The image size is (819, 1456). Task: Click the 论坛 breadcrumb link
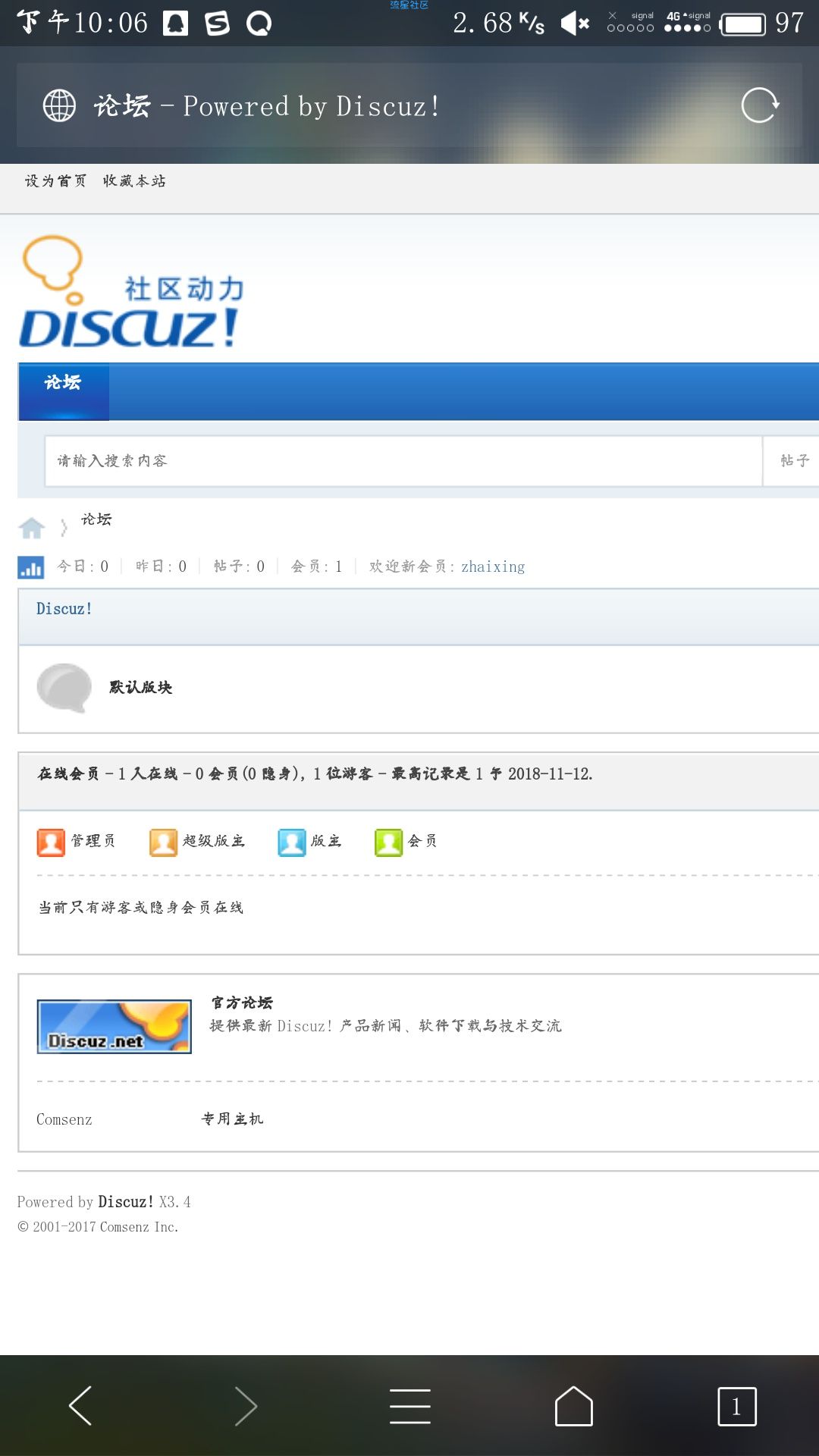(x=96, y=519)
